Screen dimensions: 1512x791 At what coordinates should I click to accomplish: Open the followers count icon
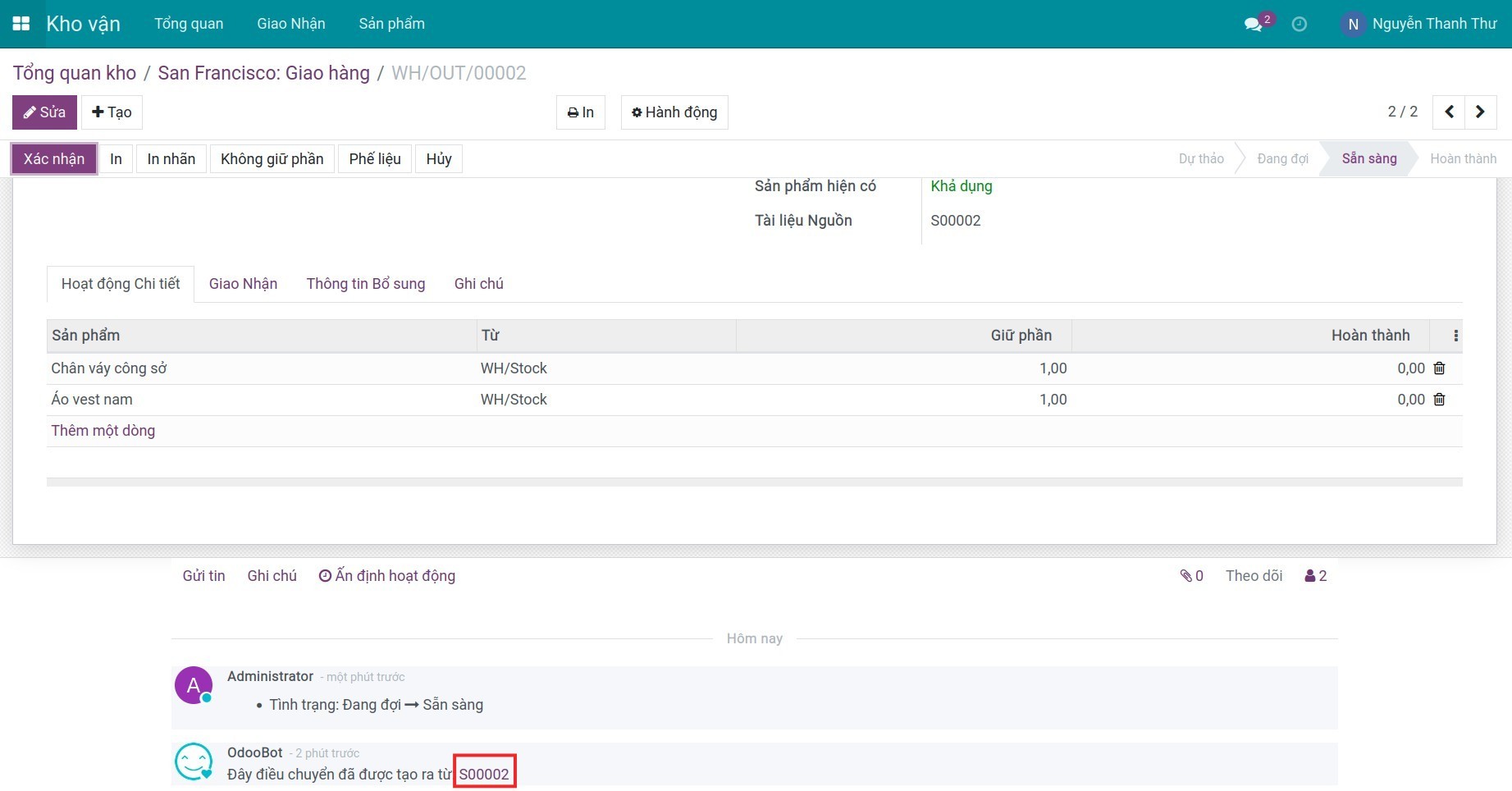(x=1315, y=576)
